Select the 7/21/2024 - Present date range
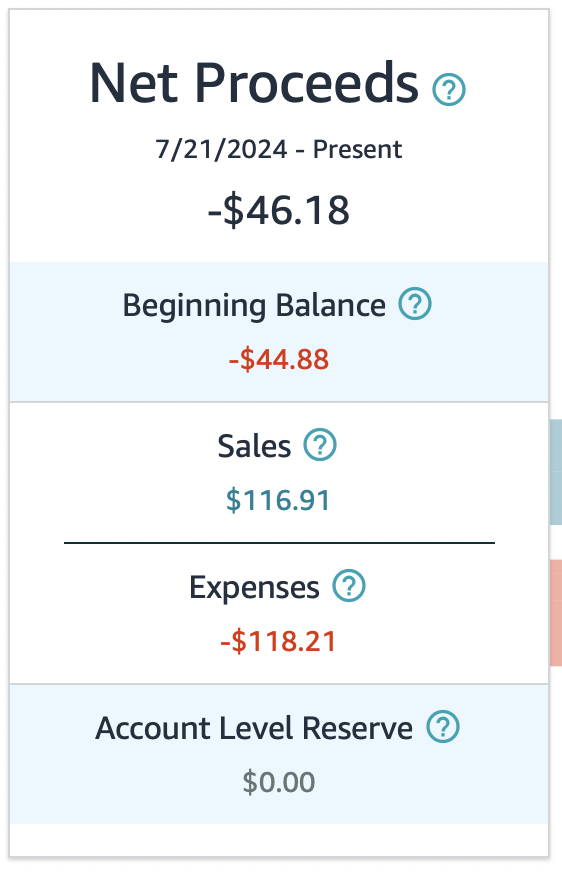 (x=278, y=149)
